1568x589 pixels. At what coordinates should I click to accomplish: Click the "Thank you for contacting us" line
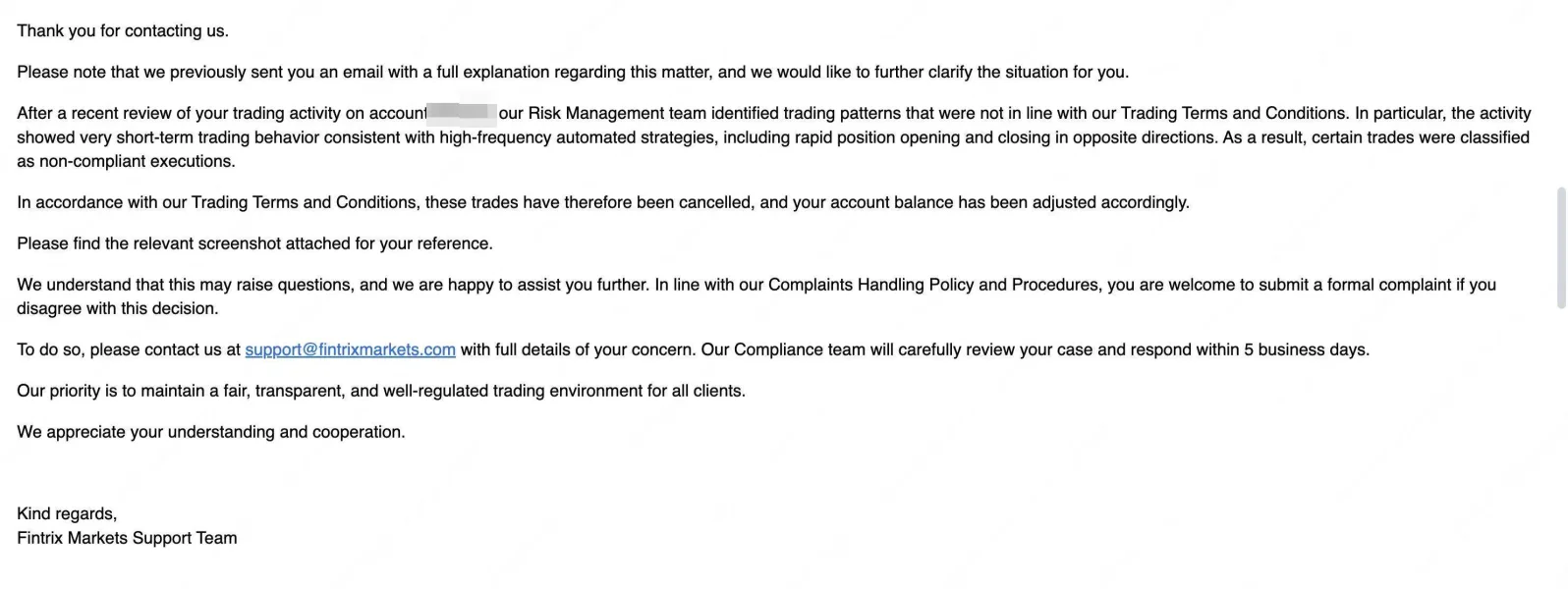(x=123, y=30)
